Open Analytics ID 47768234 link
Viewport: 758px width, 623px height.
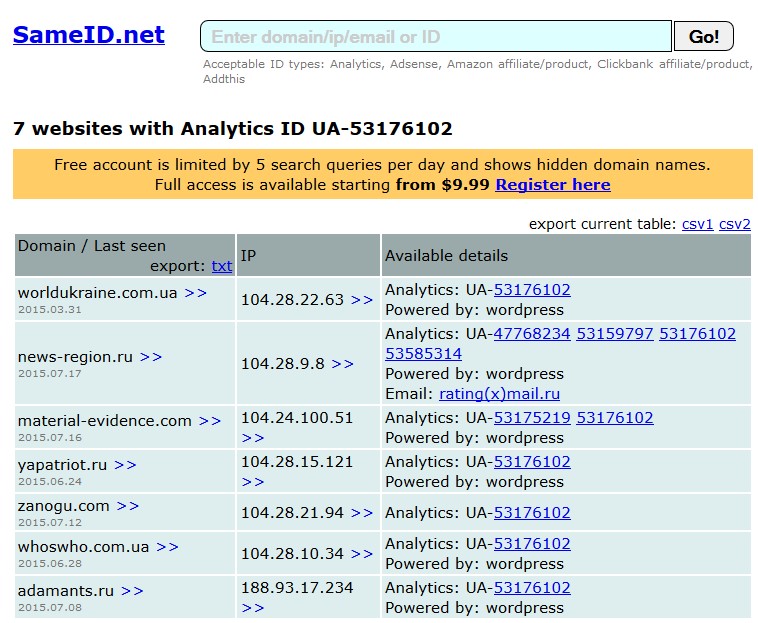click(x=532, y=334)
